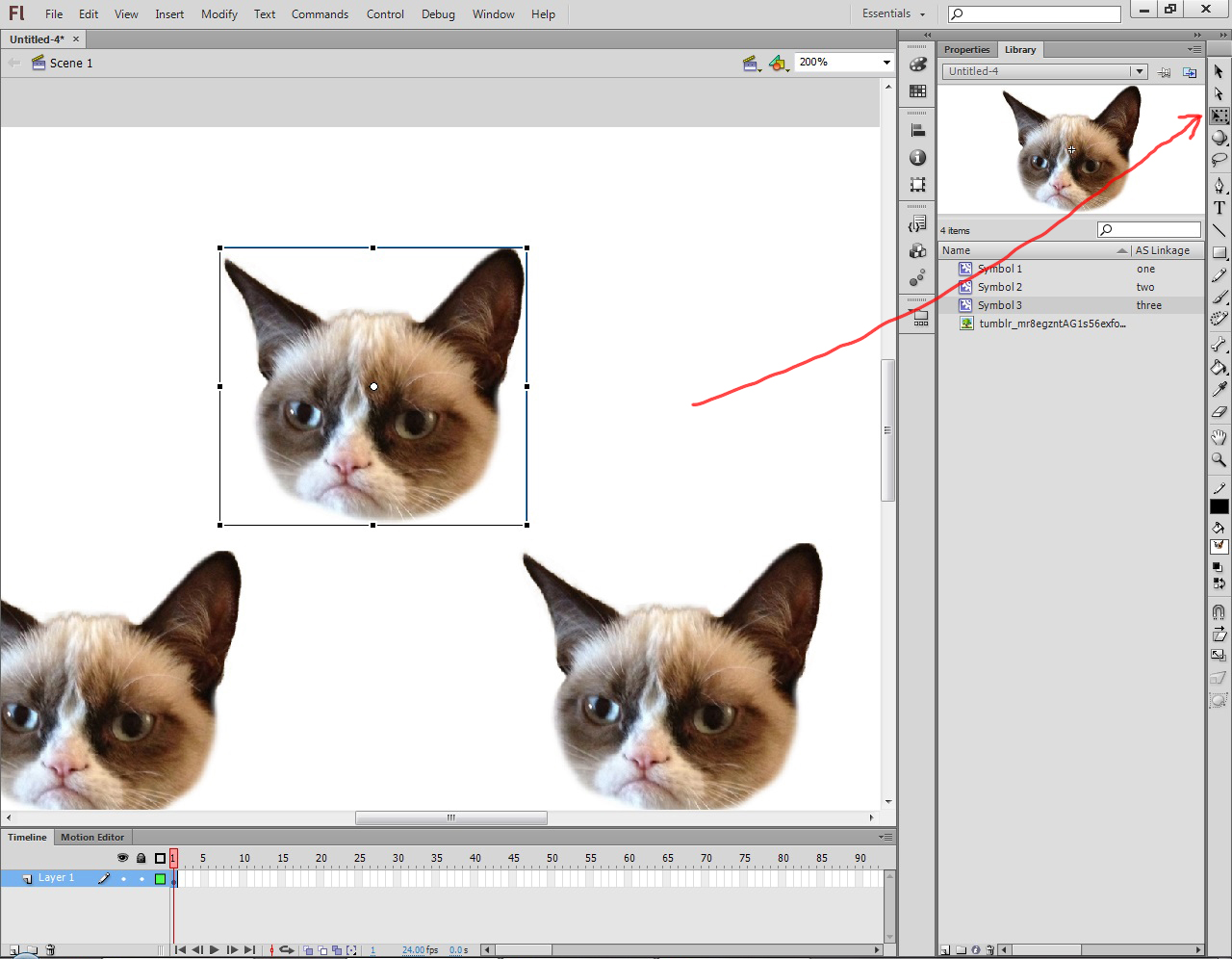Select the Brush tool

pyautogui.click(x=1219, y=297)
